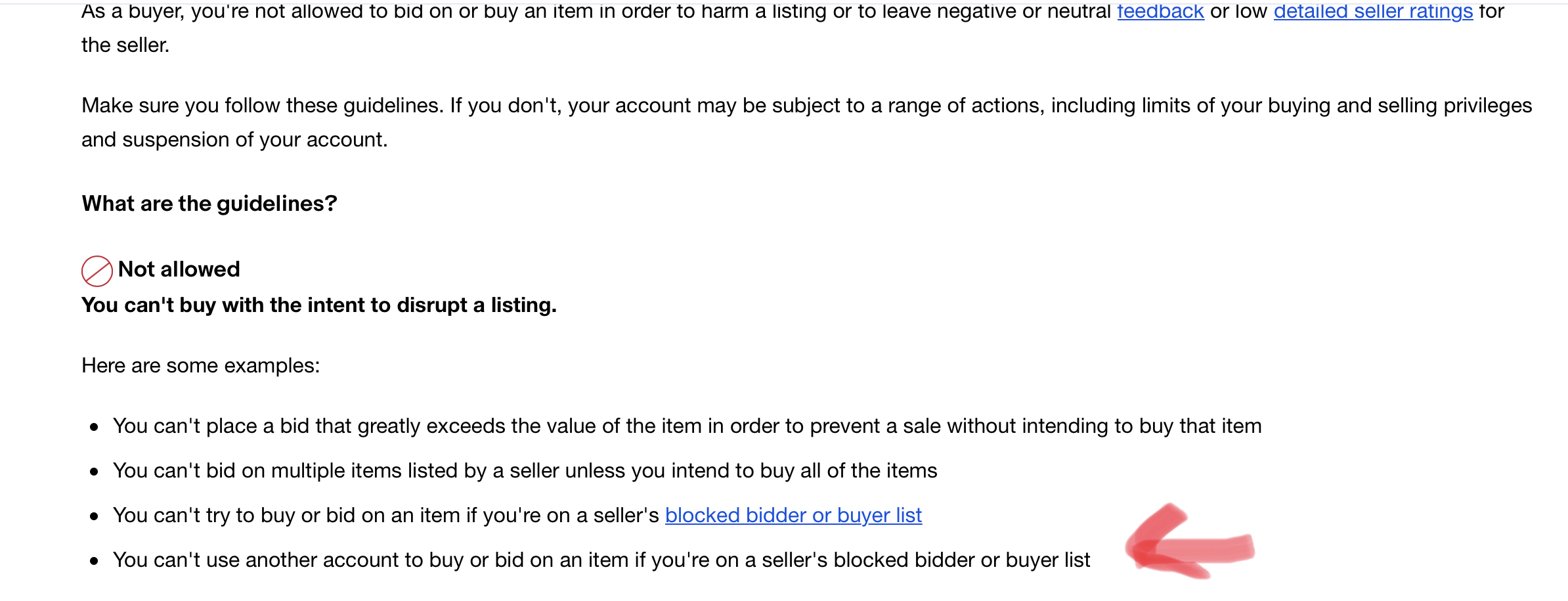Click the bullet about bidding on multiple items
This screenshot has width=1568, height=601.
tap(525, 471)
